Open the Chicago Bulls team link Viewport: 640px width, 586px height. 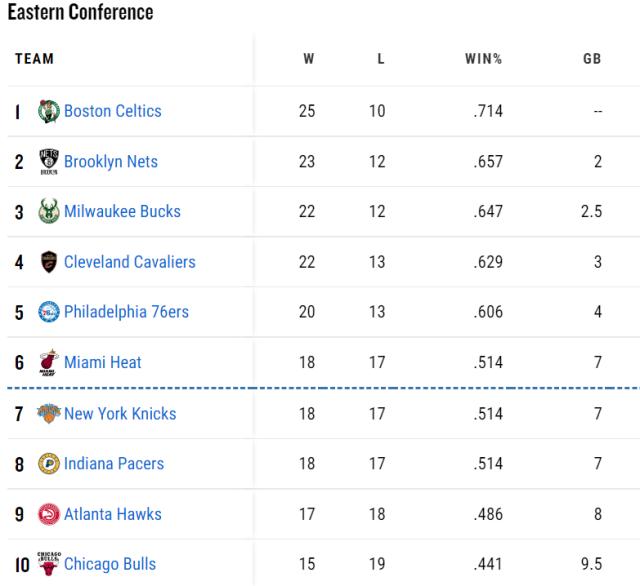pyautogui.click(x=110, y=564)
